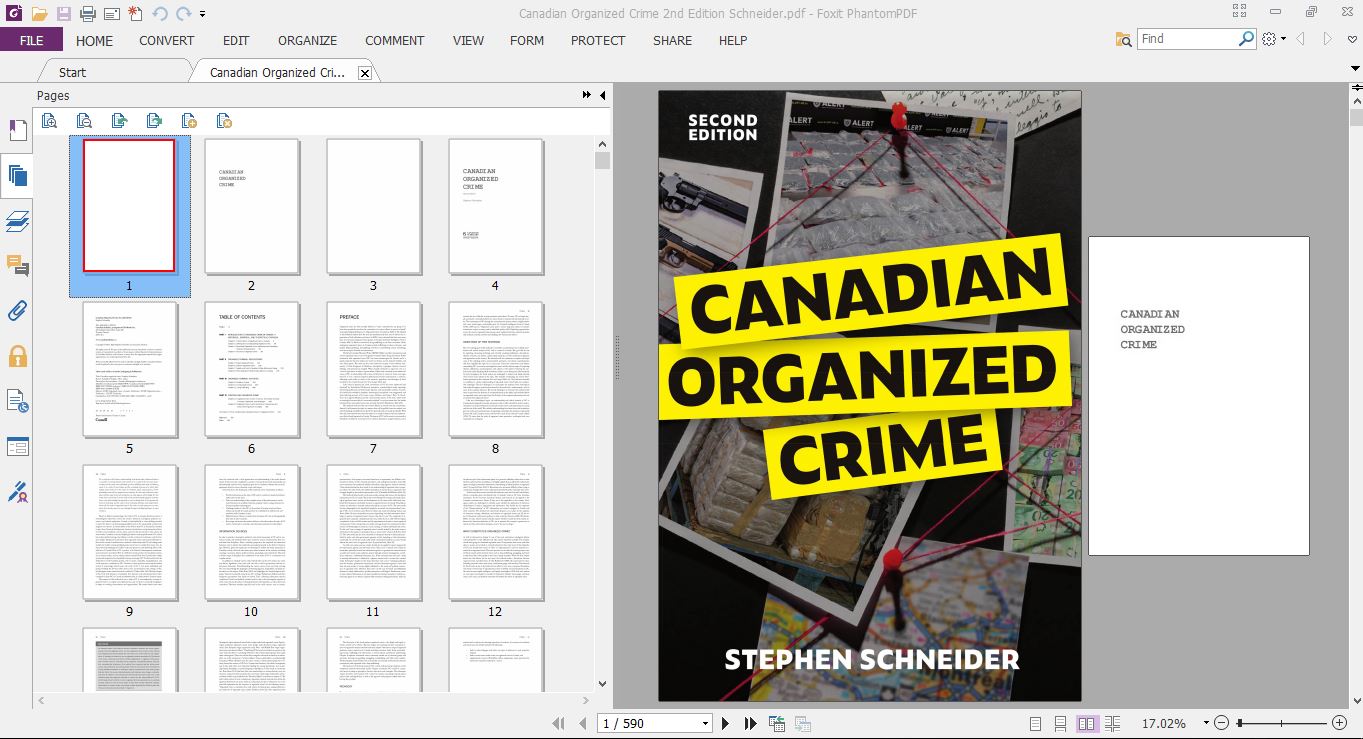Screen dimensions: 1363x739
Task: Redo the last action
Action: (184, 14)
